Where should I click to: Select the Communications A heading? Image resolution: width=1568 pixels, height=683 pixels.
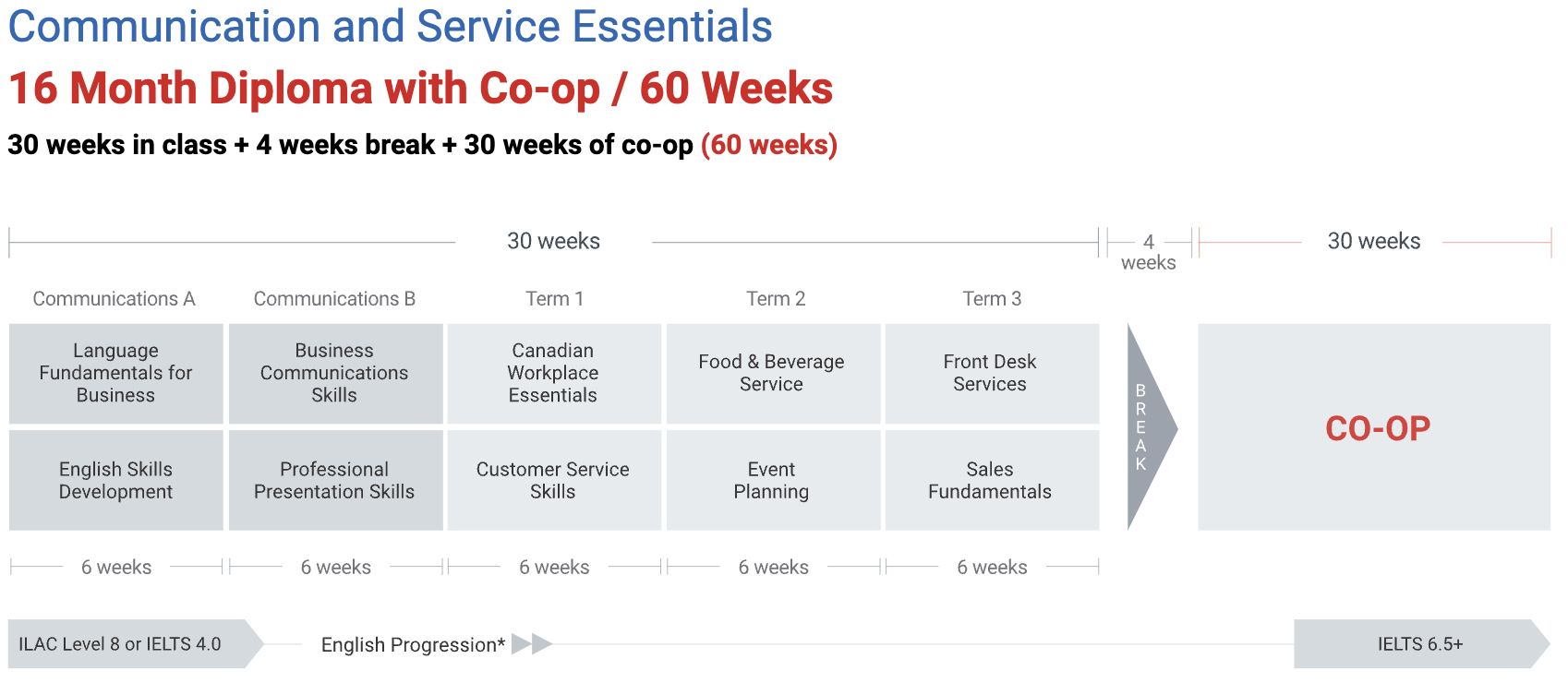point(115,299)
